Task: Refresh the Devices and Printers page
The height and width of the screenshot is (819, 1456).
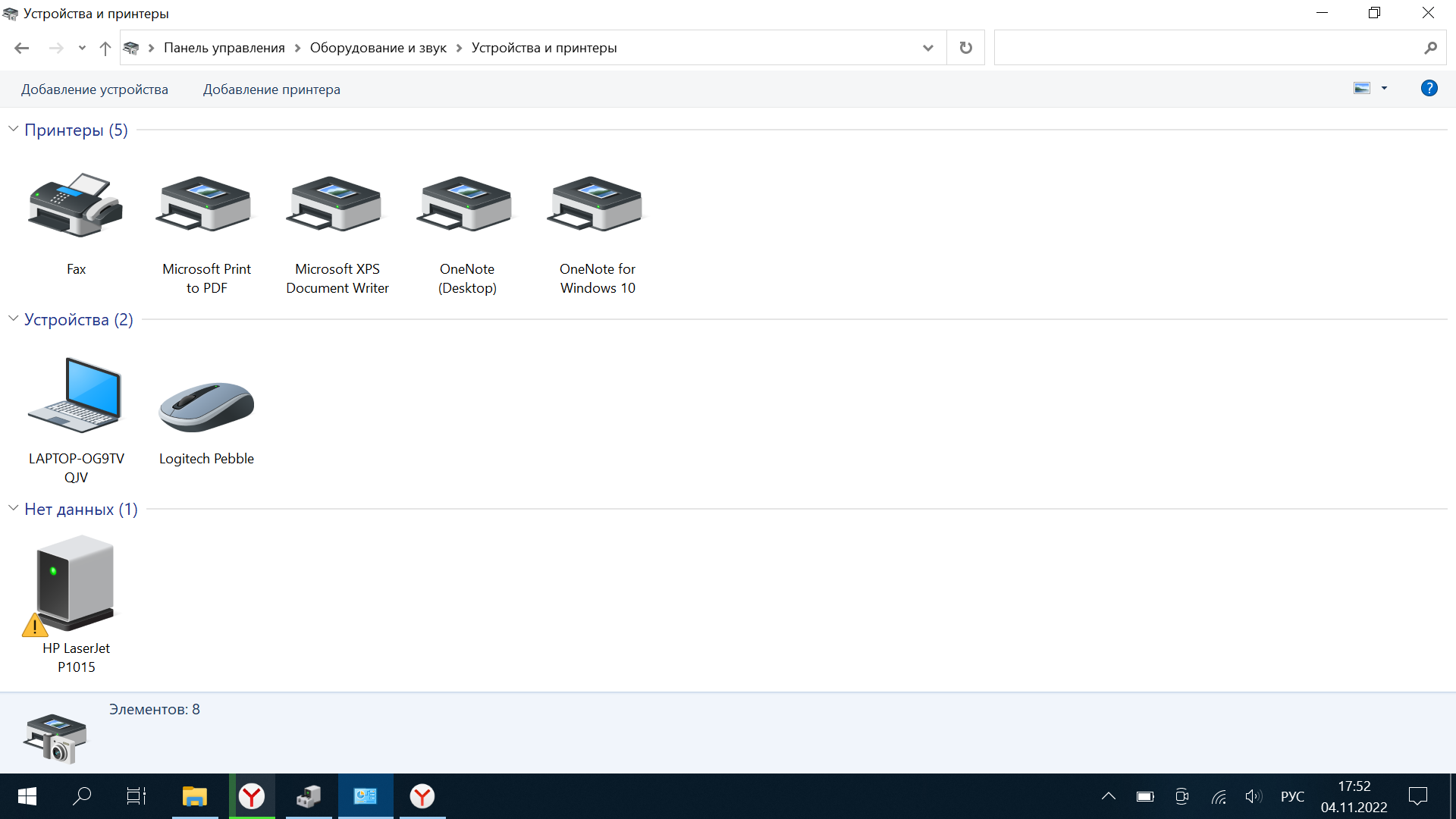Action: [x=965, y=47]
